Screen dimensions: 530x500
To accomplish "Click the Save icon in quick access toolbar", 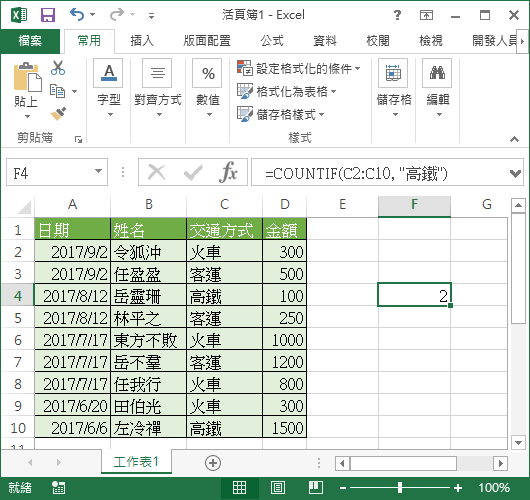I will point(48,15).
